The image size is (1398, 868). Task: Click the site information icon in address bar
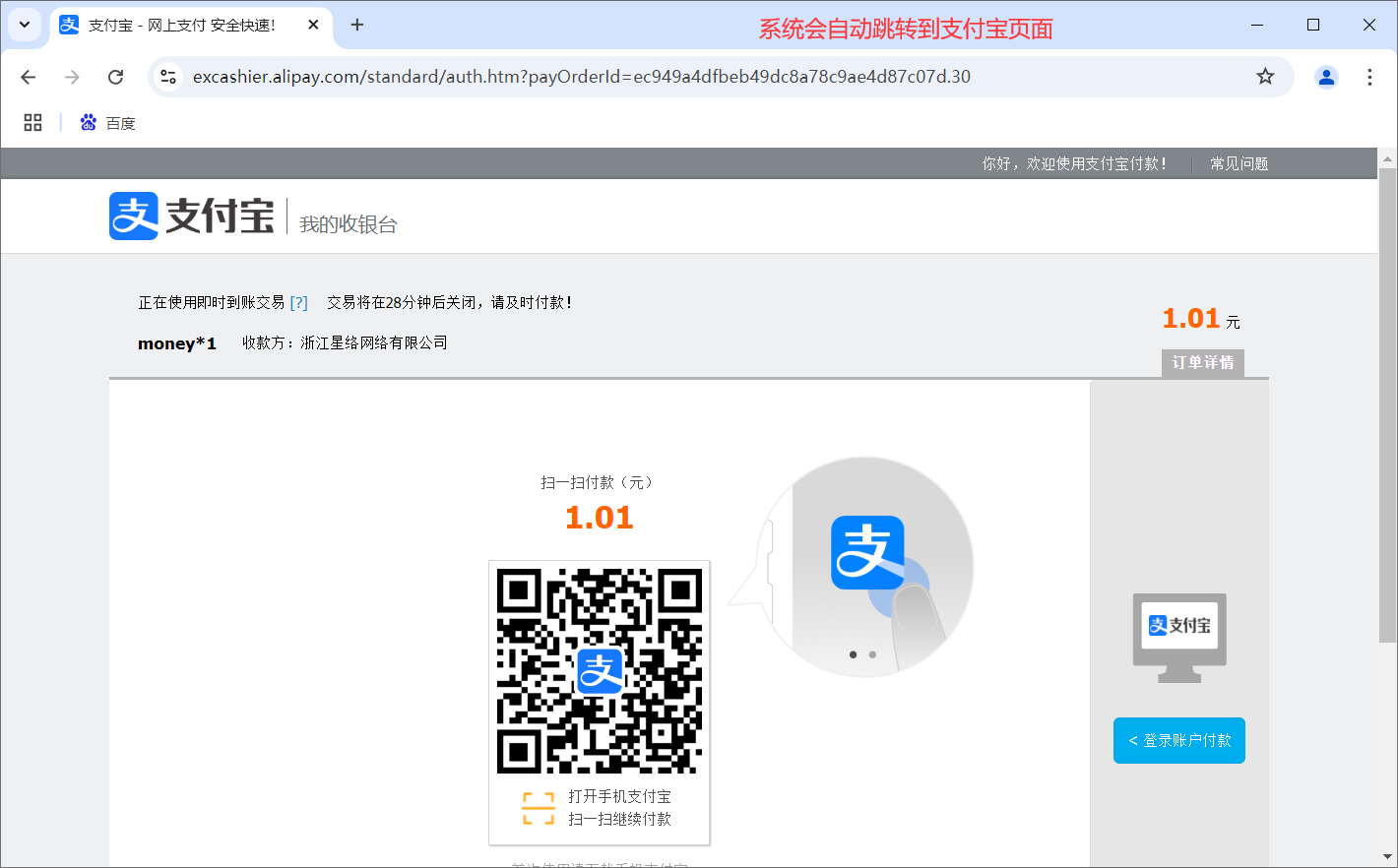point(168,77)
